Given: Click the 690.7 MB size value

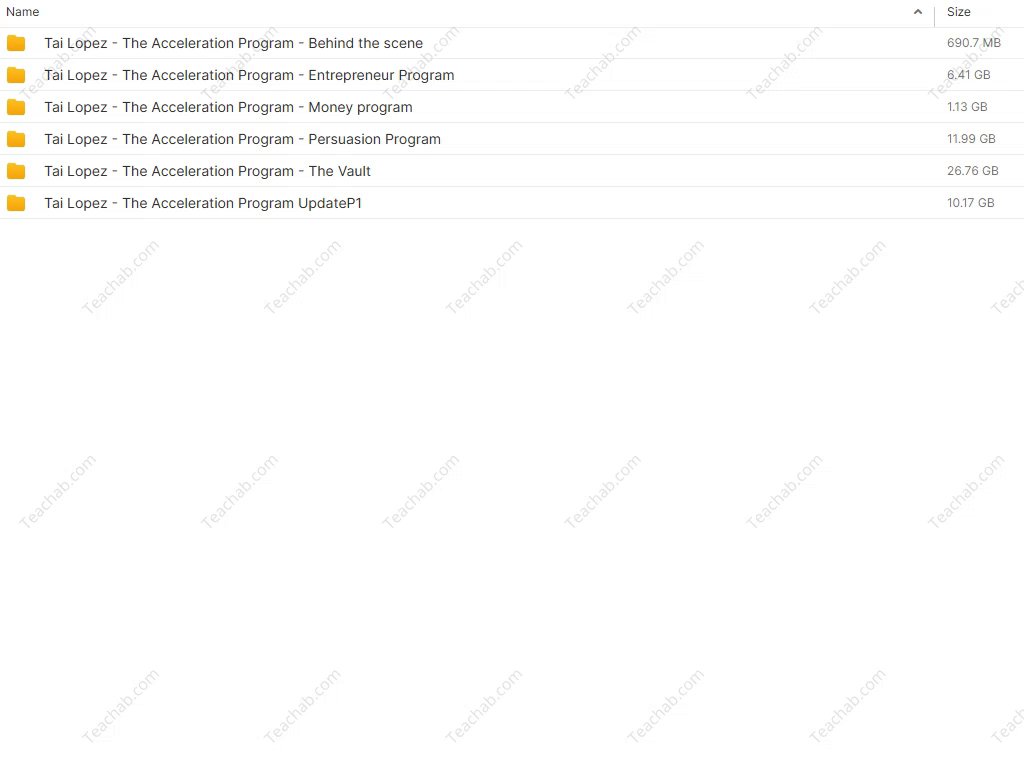Looking at the screenshot, I should point(974,42).
